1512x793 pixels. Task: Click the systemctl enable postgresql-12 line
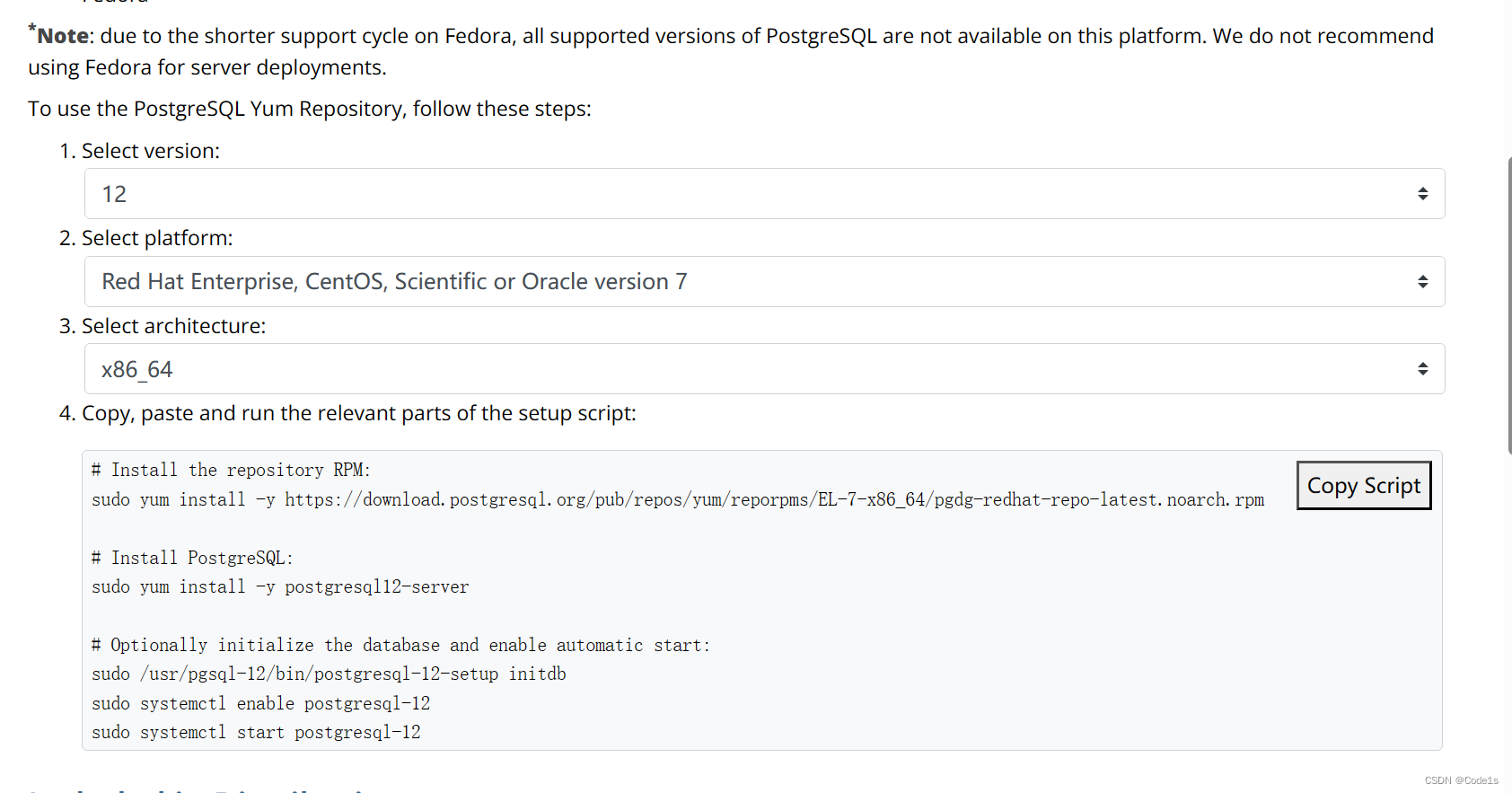pyautogui.click(x=260, y=704)
